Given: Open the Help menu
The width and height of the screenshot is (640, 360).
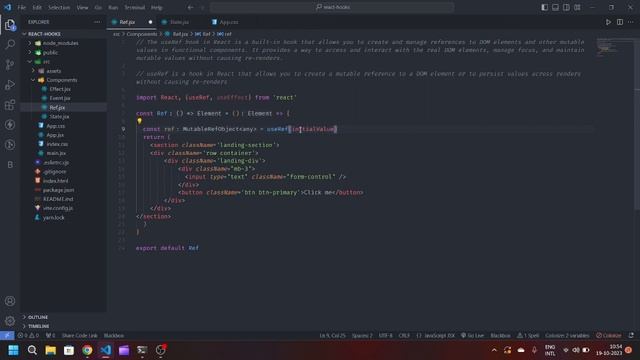Looking at the screenshot, I should (x=157, y=7).
